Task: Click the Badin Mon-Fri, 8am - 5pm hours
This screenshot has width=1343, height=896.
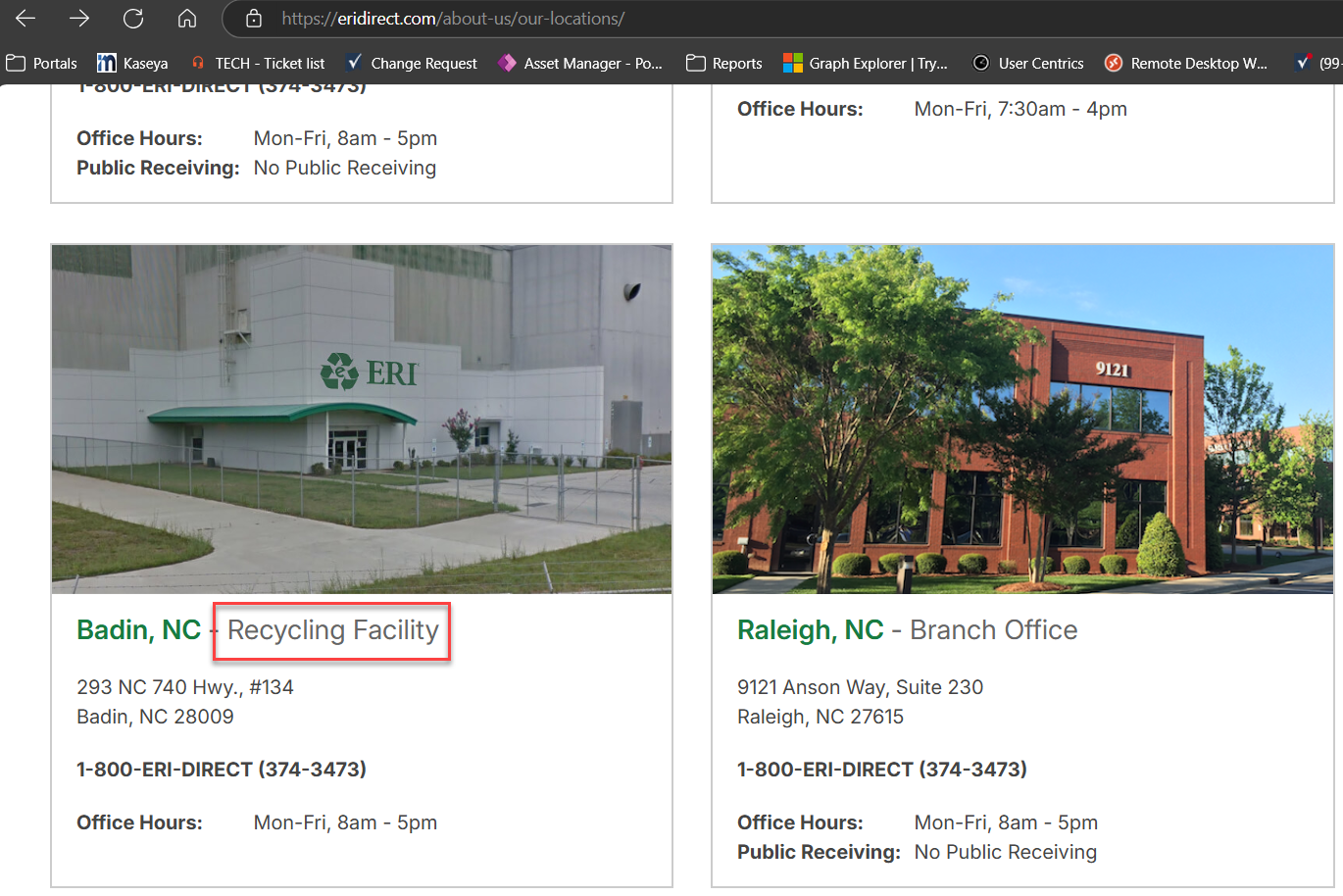Action: (346, 822)
